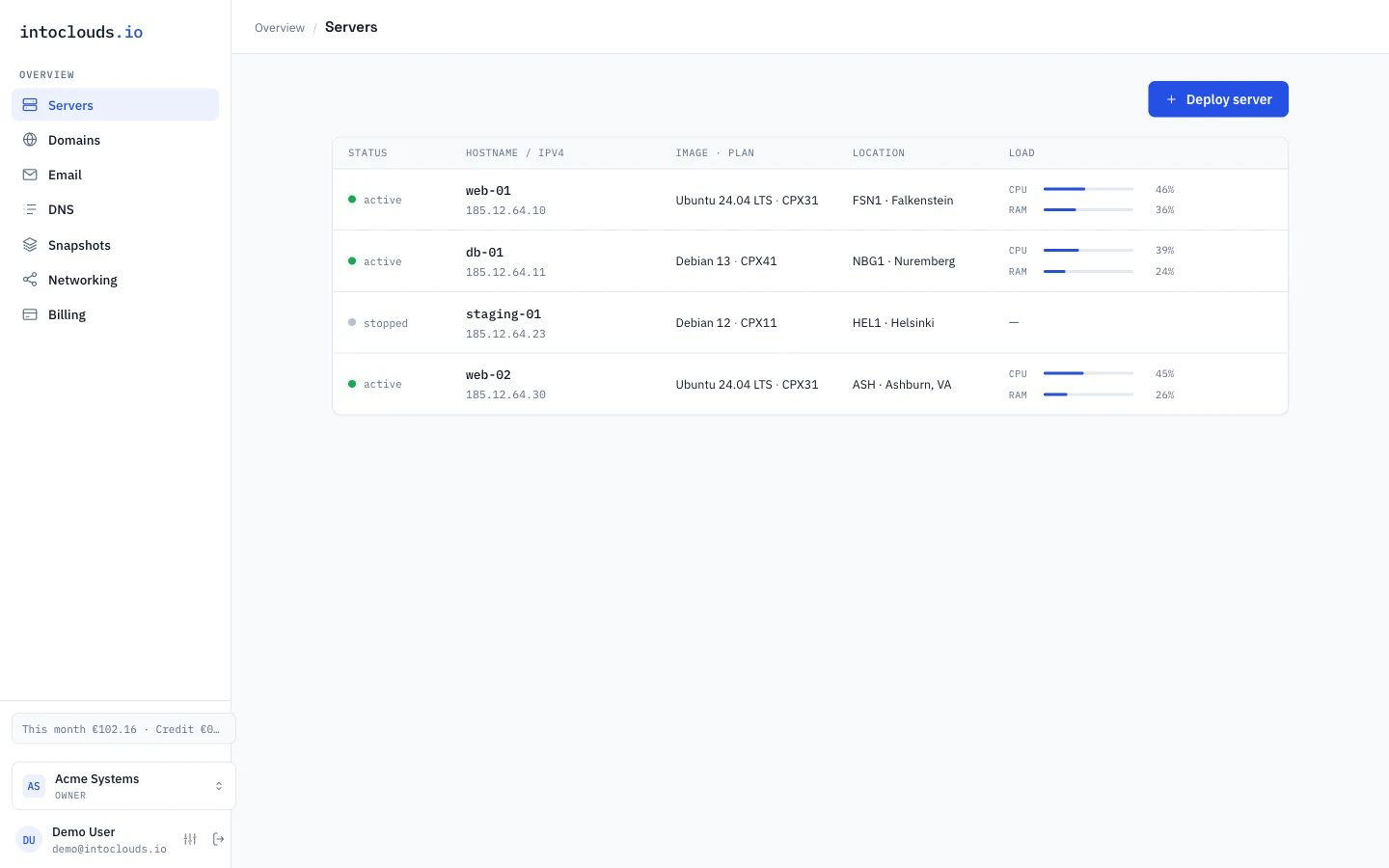1389x868 pixels.
Task: Click the Deploy server button
Action: pyautogui.click(x=1218, y=99)
